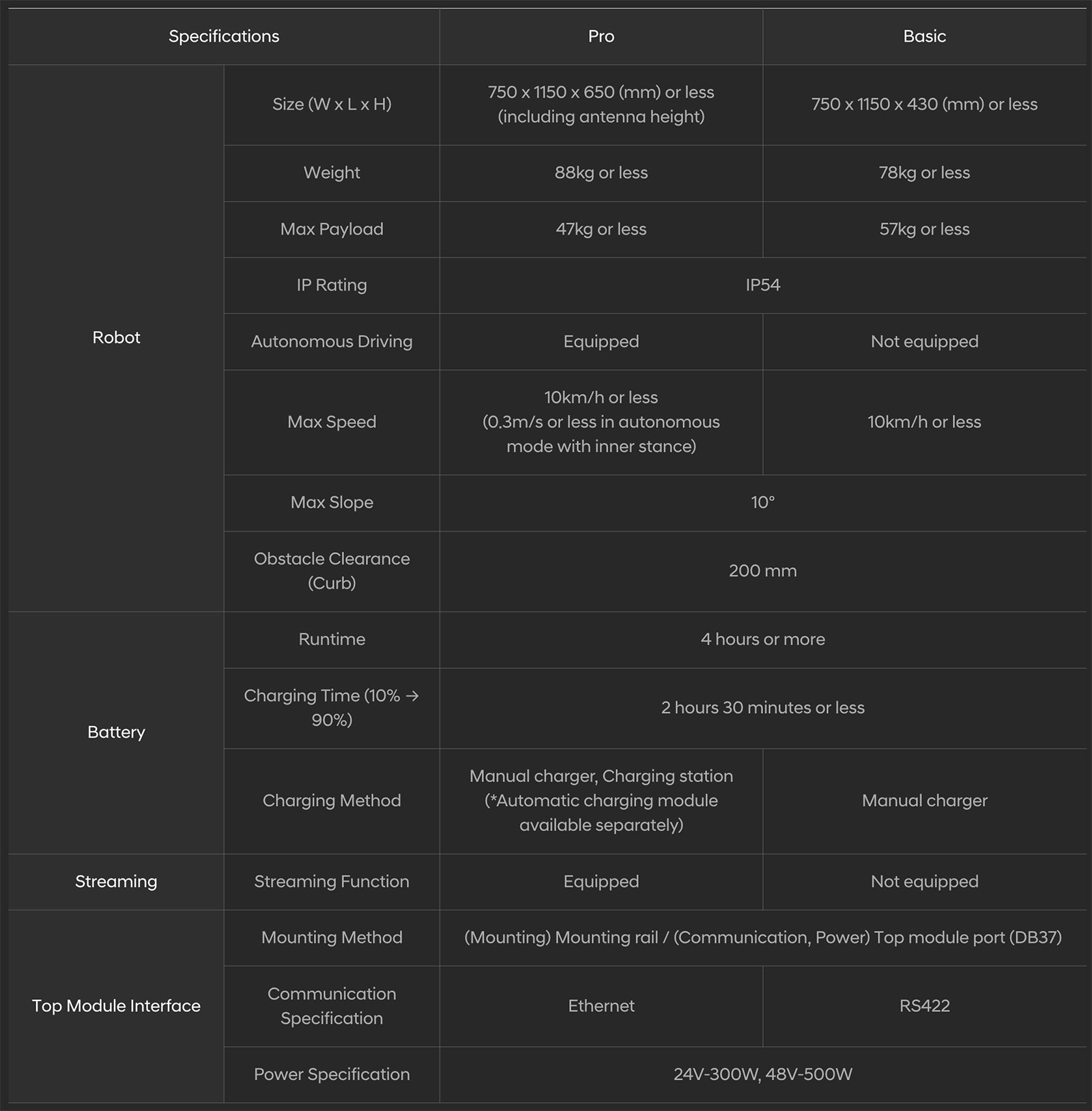Screen dimensions: 1092x1111
Task: Select the IP54 rating value
Action: point(762,285)
